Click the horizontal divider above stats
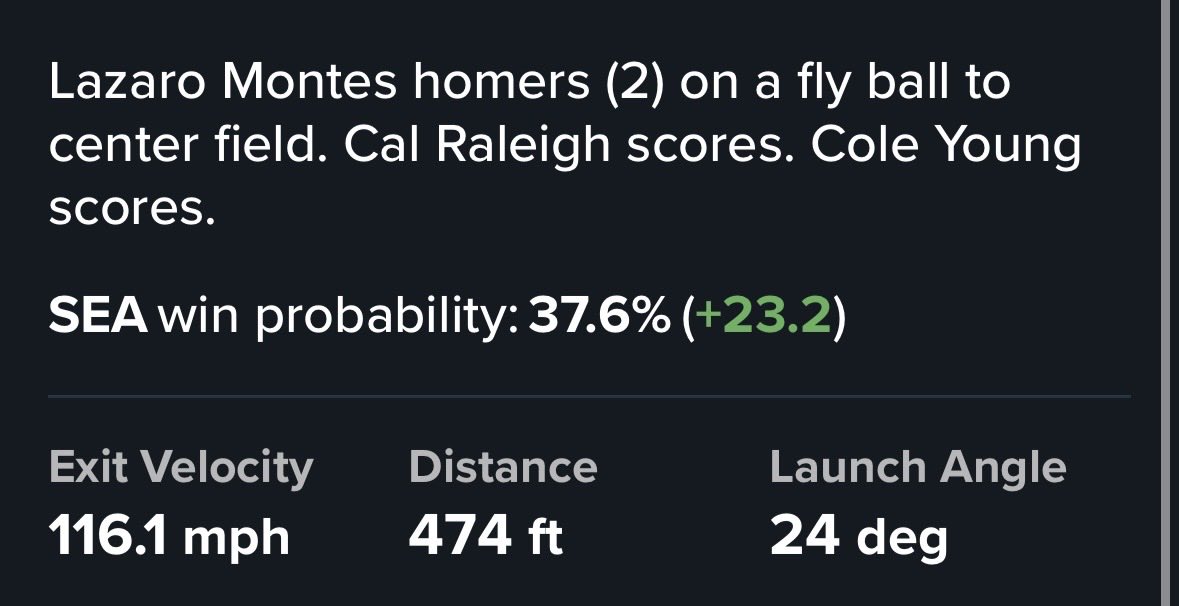Viewport: 1179px width, 606px height. coord(590,395)
